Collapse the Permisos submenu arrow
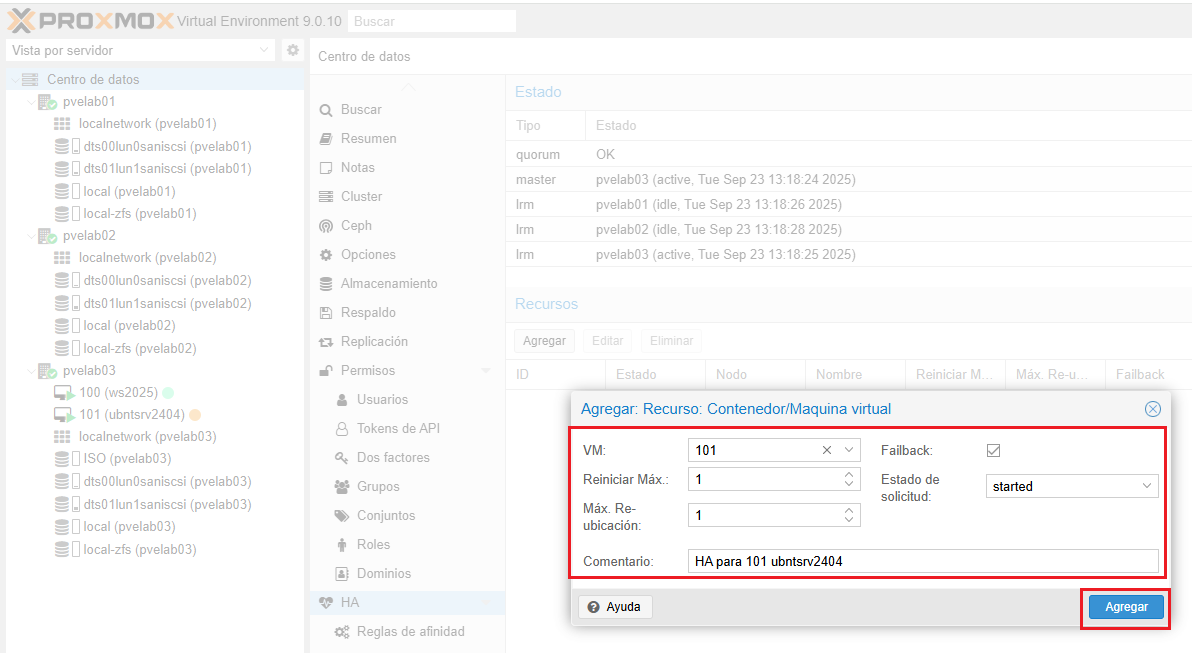 point(486,371)
